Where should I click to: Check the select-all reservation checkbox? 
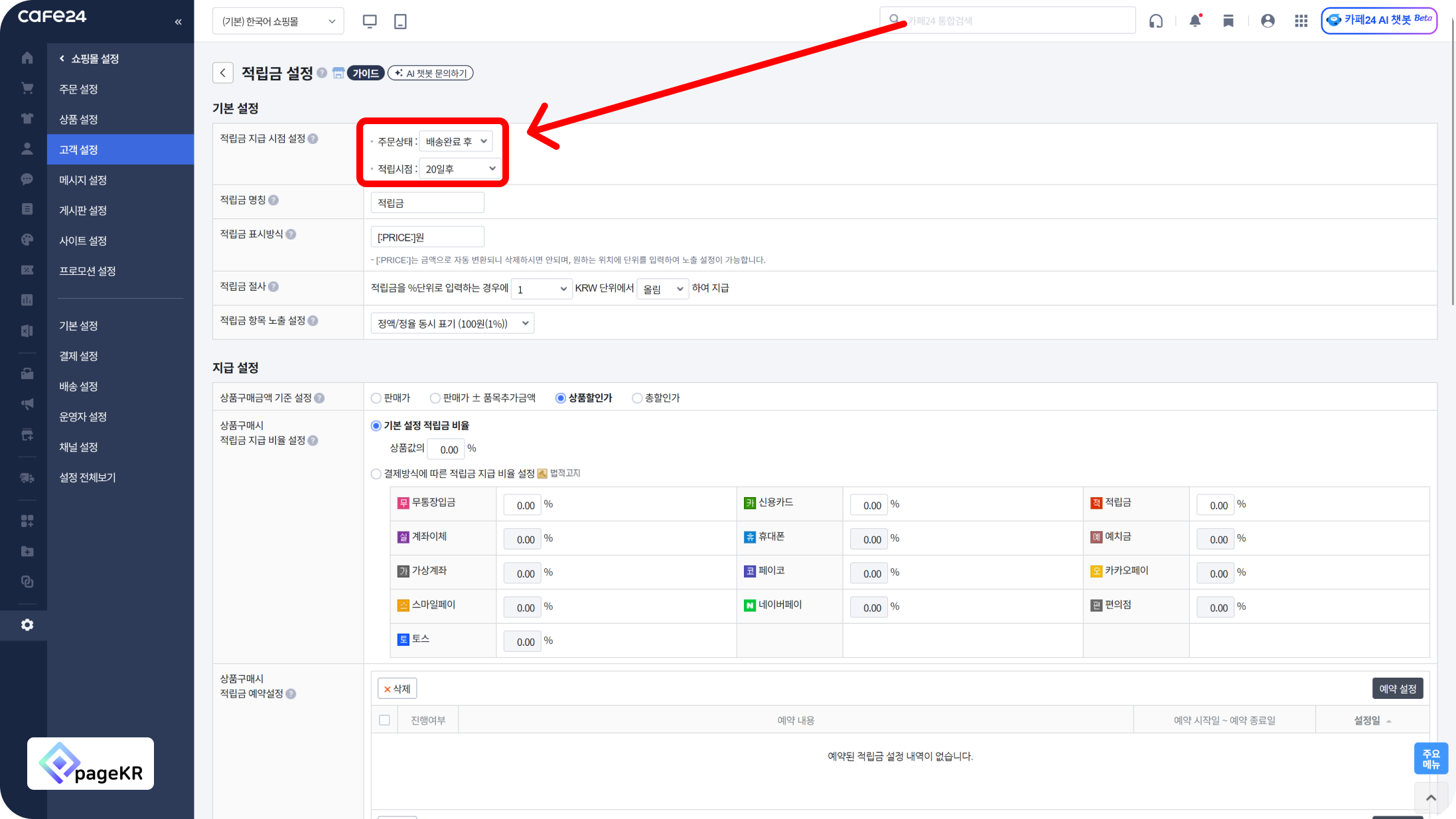click(384, 720)
